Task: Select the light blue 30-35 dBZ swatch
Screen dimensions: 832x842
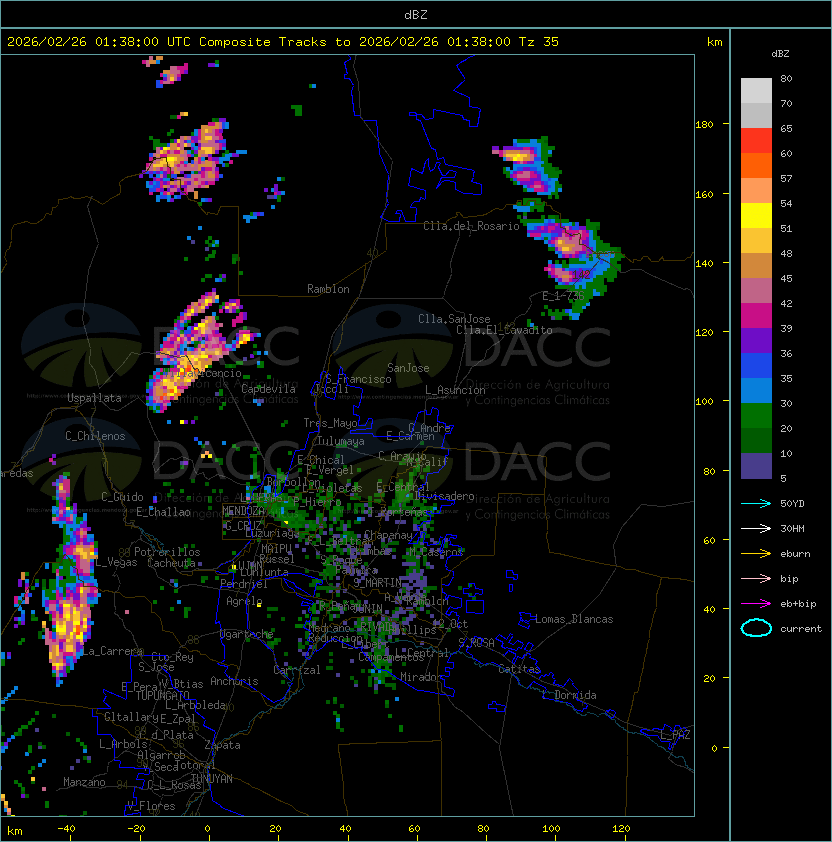Action: (756, 391)
